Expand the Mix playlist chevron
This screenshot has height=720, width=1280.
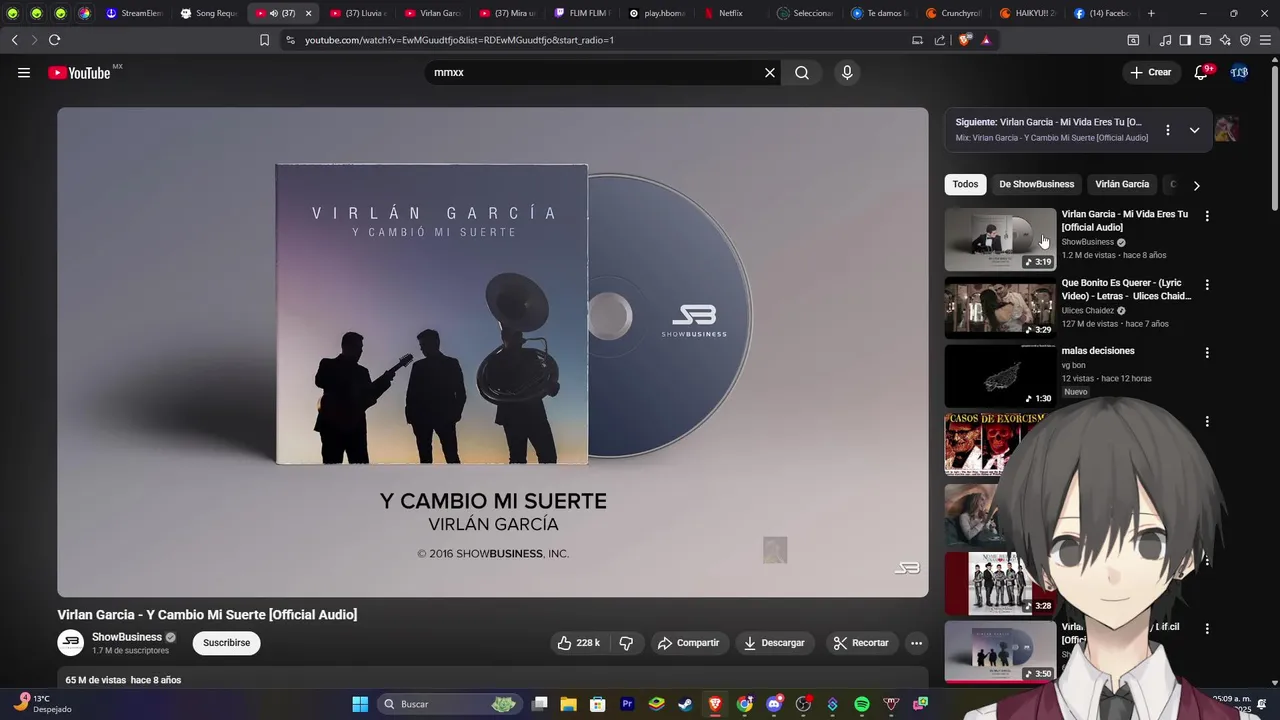click(1194, 130)
